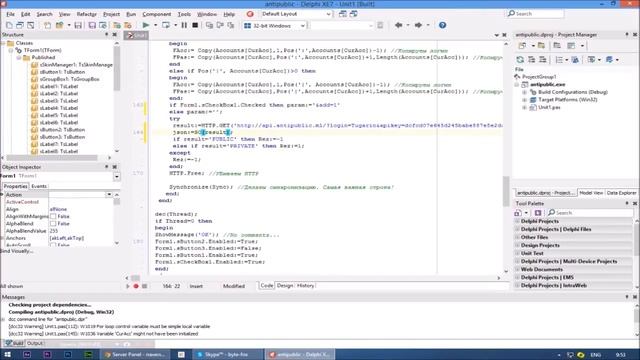Click the red record macro button under editor

(x=136, y=286)
